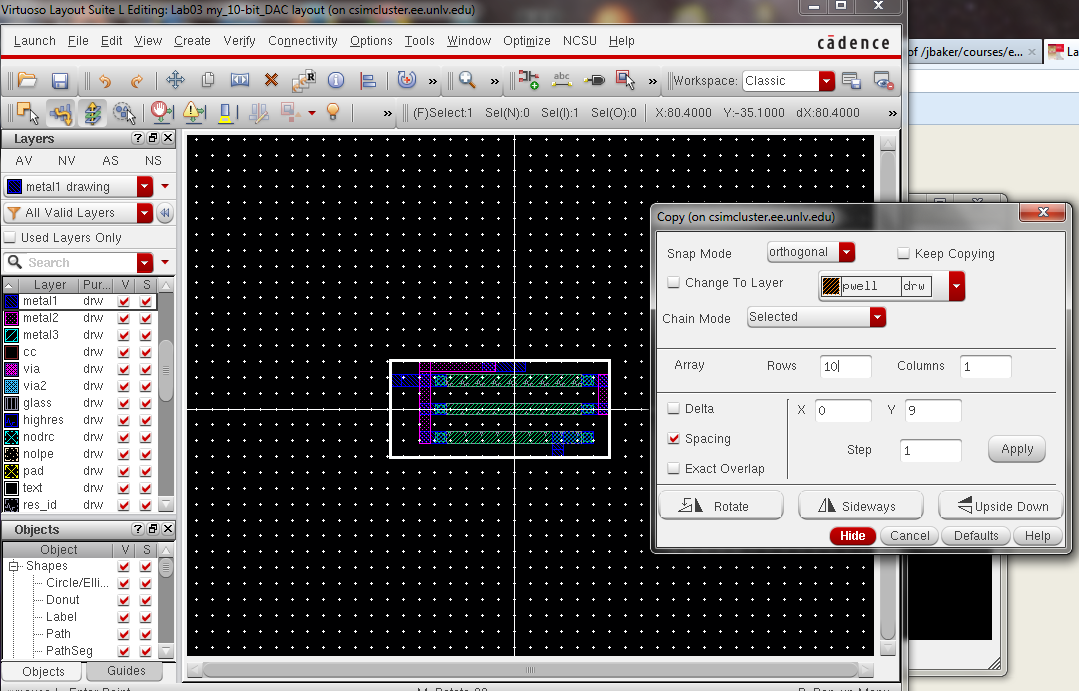Switch to the Guides tab

[126, 671]
